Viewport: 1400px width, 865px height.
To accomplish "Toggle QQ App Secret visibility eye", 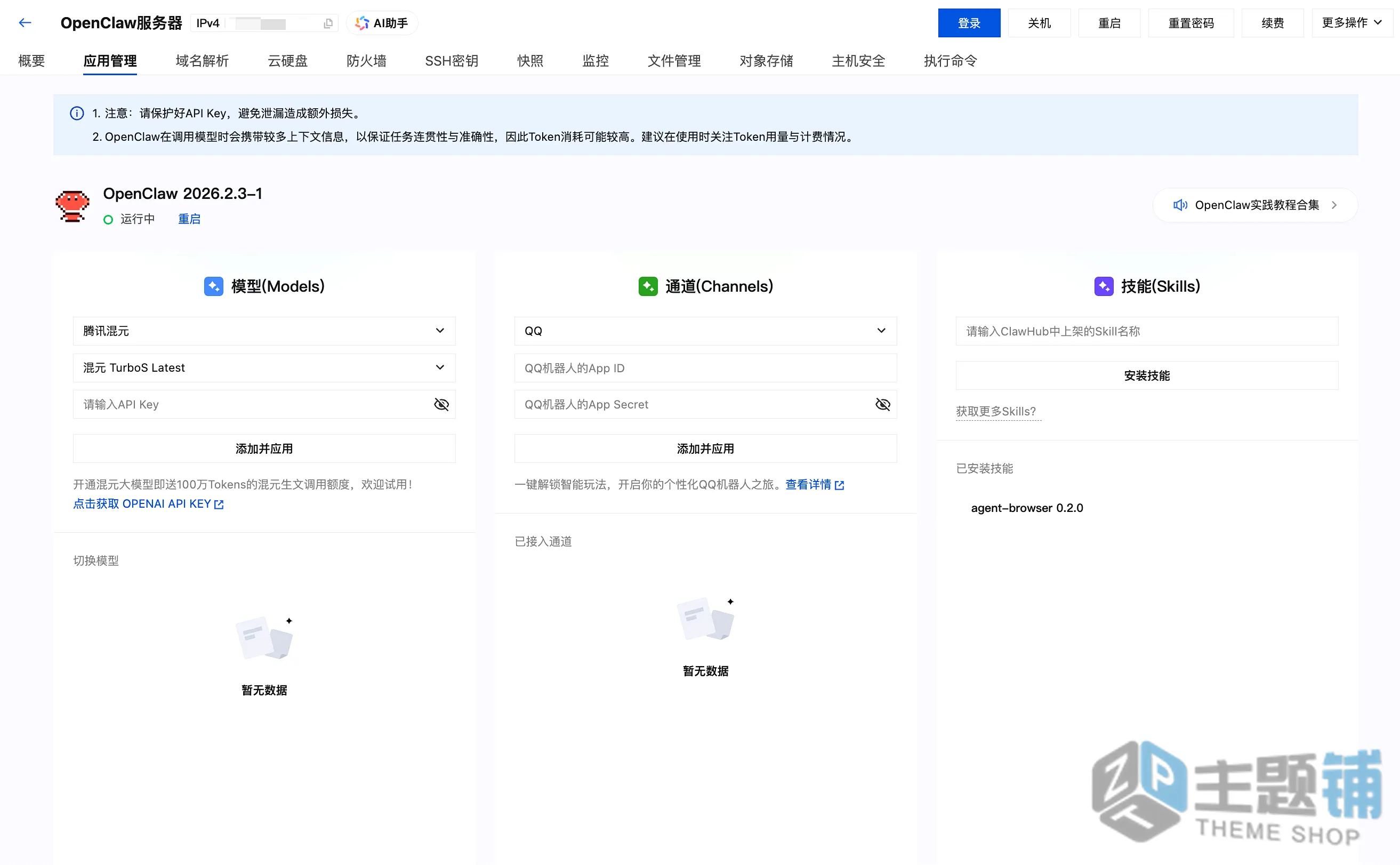I will pos(883,404).
